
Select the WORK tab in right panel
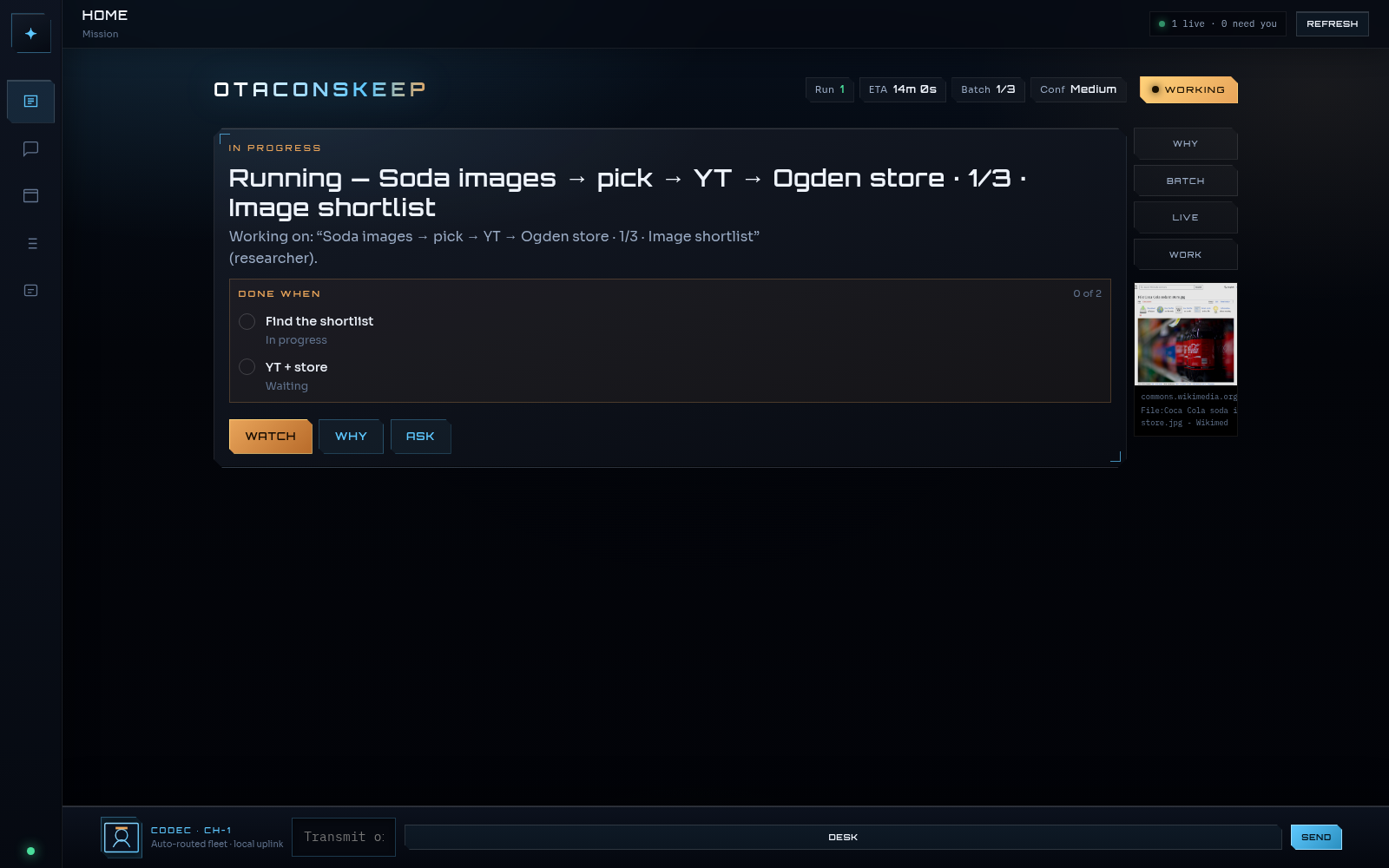[1185, 255]
